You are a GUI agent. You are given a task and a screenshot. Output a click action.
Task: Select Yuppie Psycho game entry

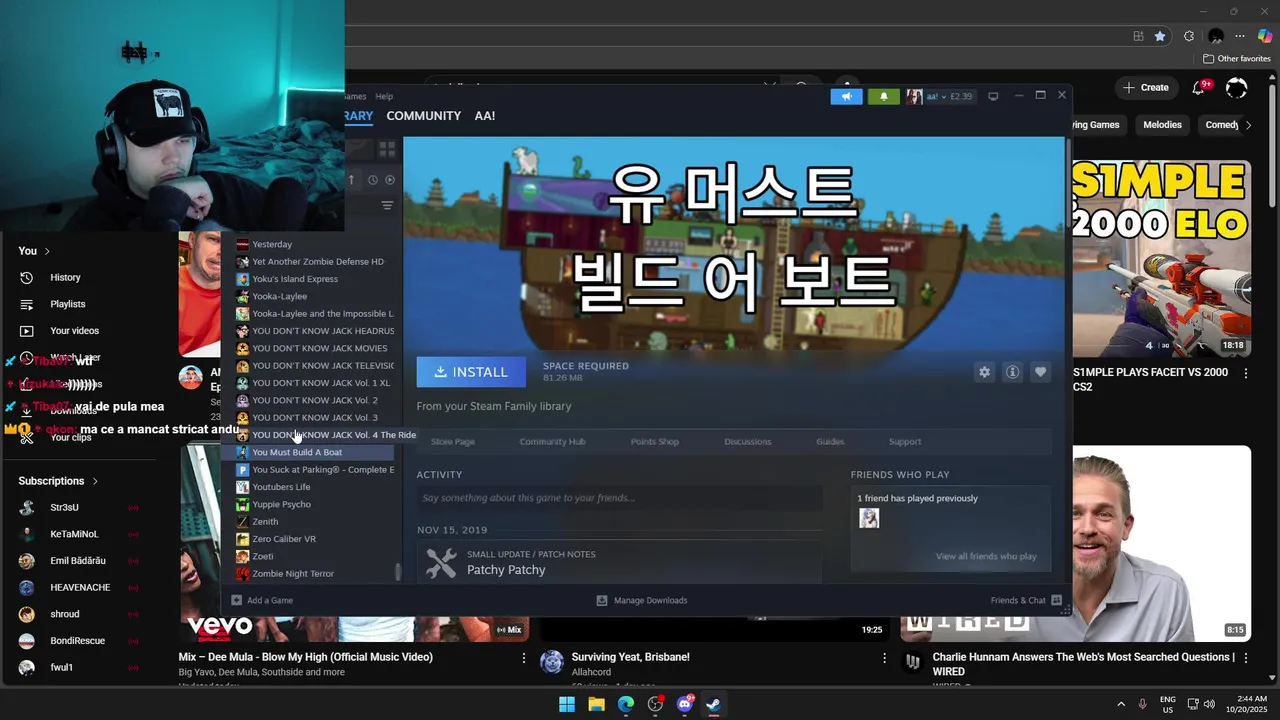(x=281, y=504)
